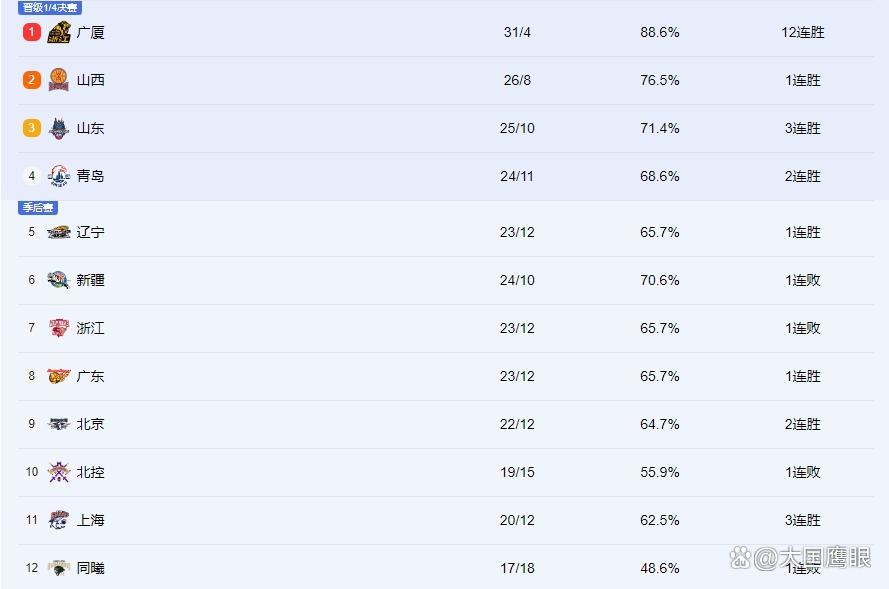This screenshot has height=589, width=889.
Task: Open the 广厦 team name link
Action: tap(91, 32)
